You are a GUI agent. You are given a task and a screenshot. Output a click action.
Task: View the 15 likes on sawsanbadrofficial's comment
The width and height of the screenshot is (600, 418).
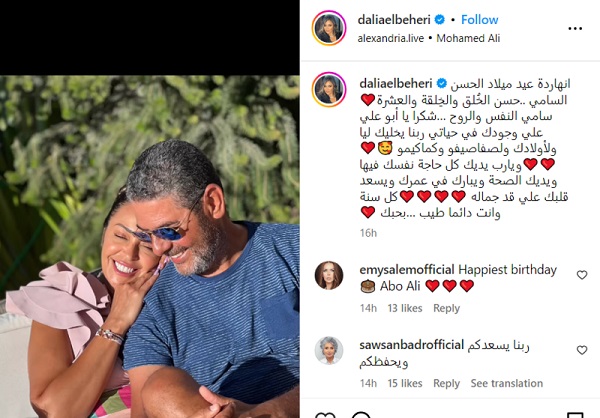[405, 383]
